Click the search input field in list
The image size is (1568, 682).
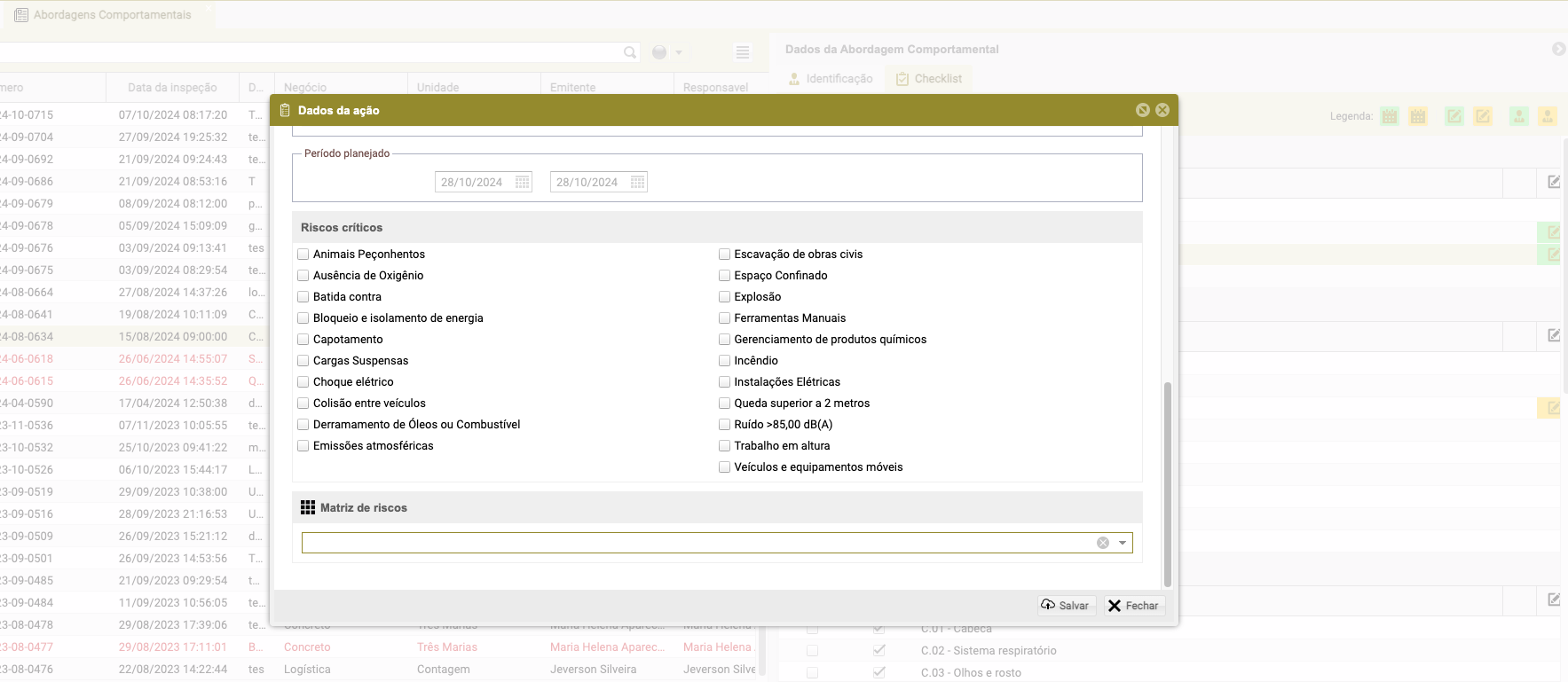click(311, 52)
